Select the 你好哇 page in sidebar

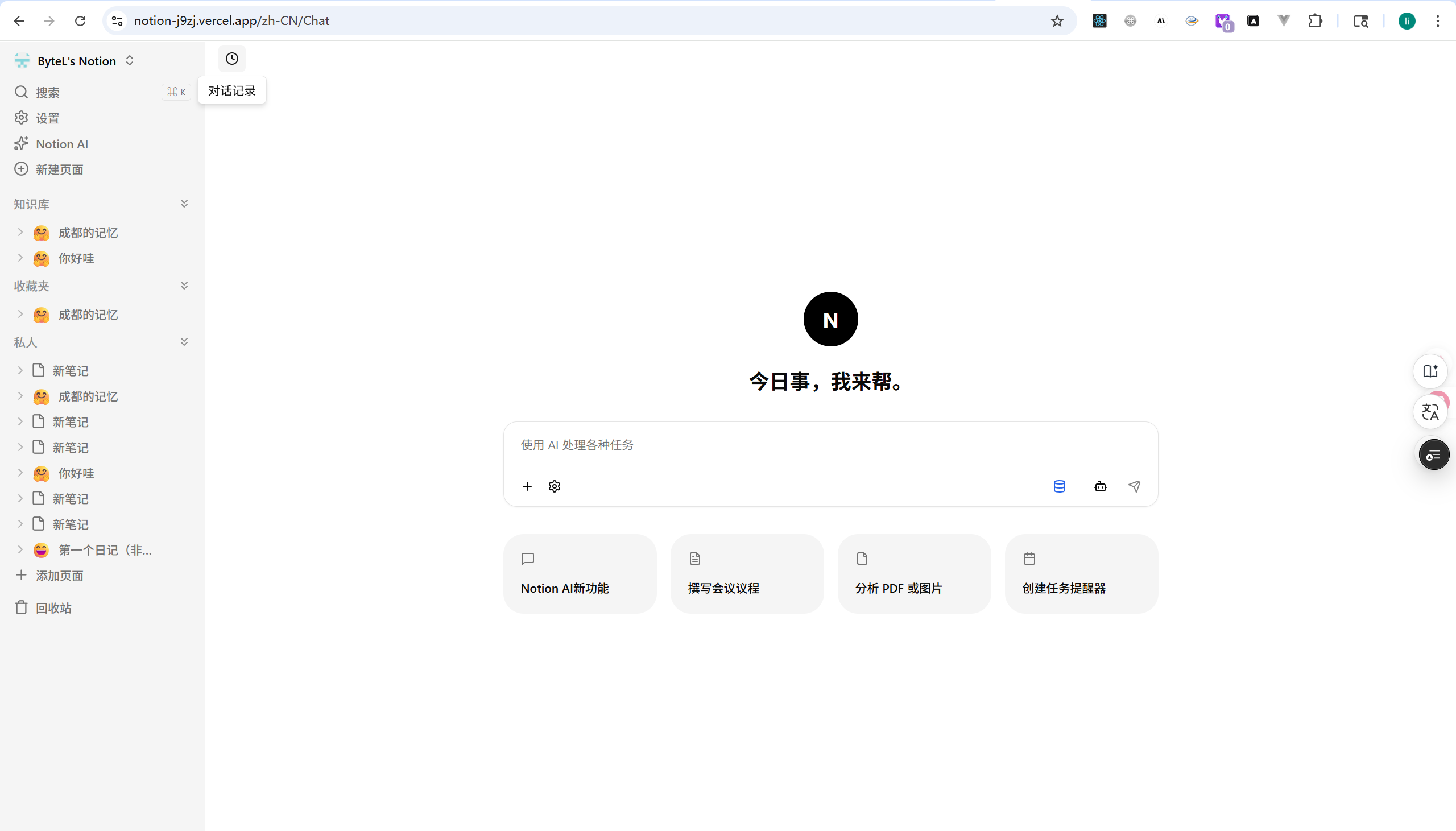pyautogui.click(x=76, y=258)
